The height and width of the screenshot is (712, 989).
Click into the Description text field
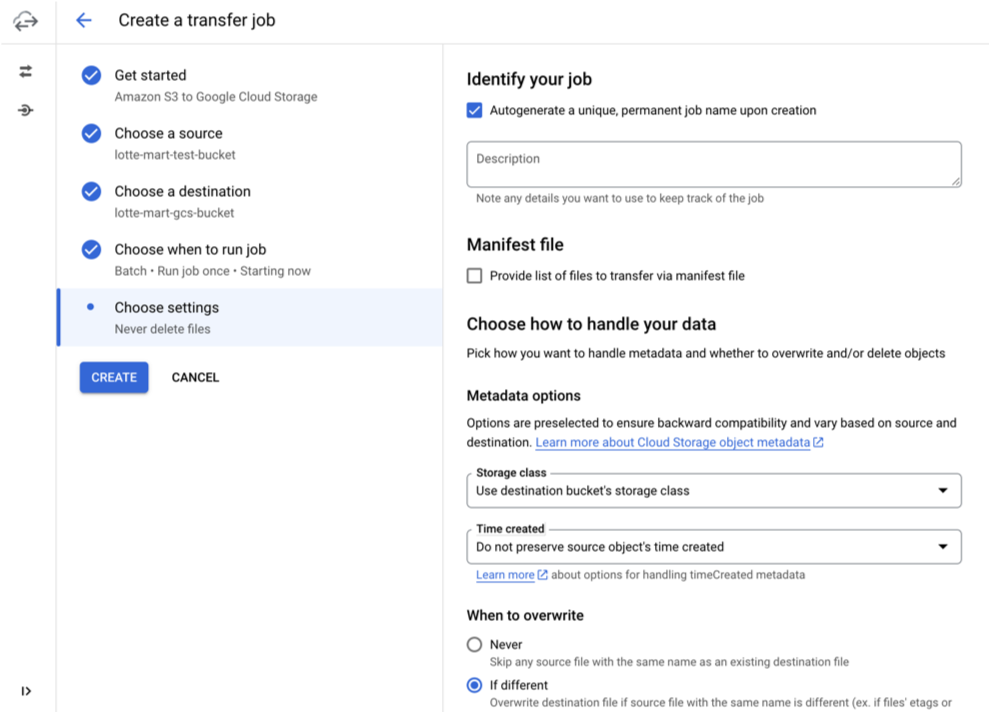[714, 164]
